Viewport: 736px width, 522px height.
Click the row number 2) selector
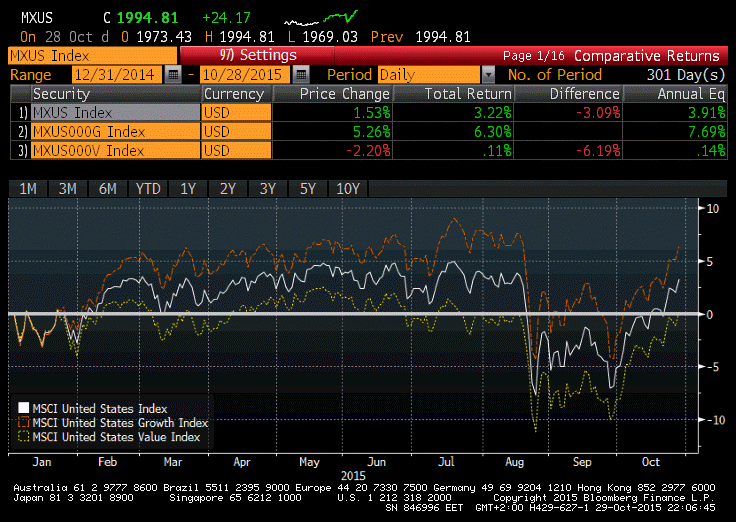(x=23, y=131)
